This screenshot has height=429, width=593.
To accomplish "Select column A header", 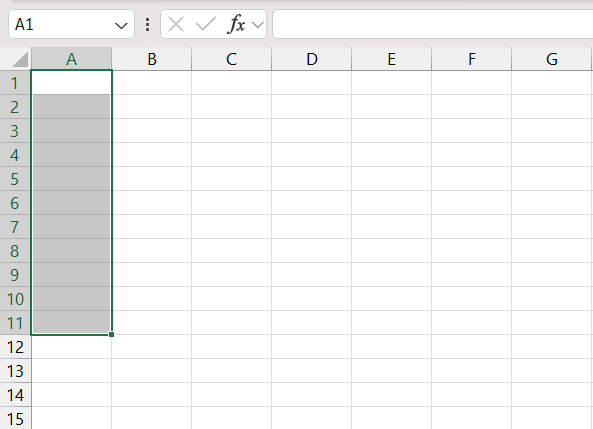I will 71,59.
